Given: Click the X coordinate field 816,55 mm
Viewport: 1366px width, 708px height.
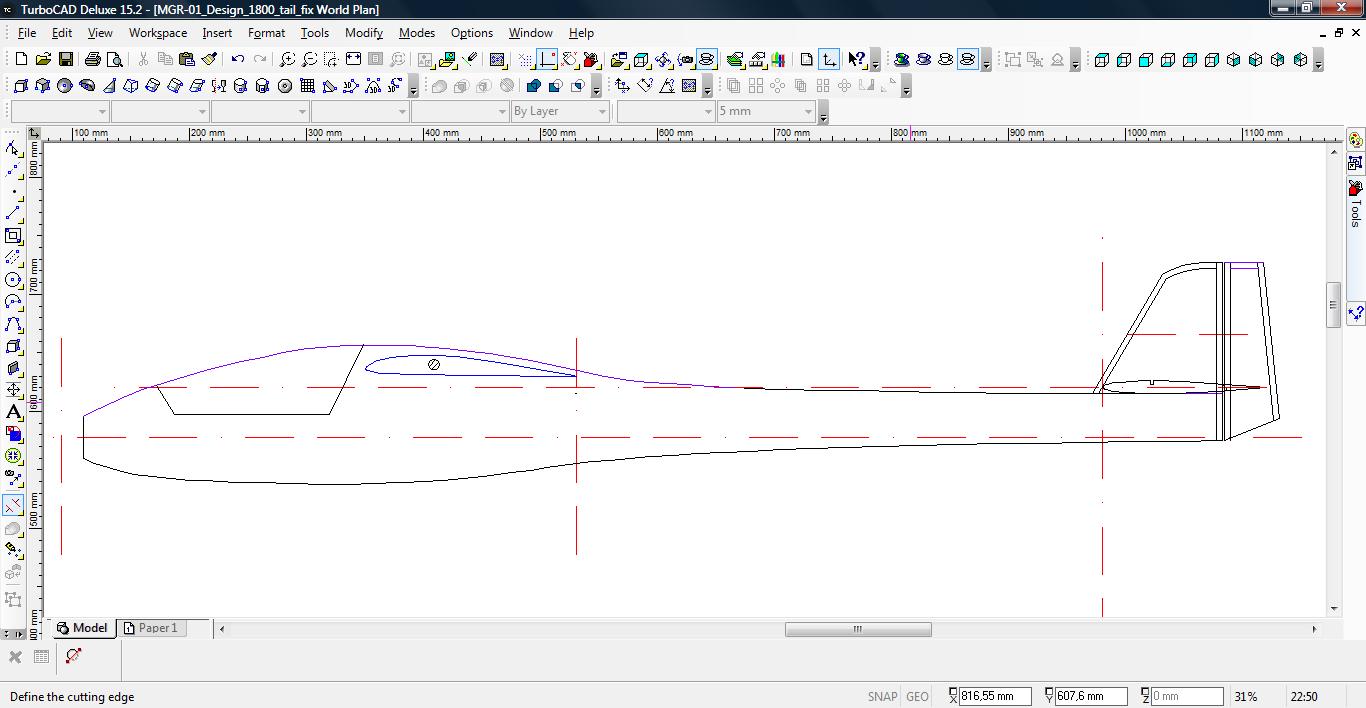Looking at the screenshot, I should [993, 696].
